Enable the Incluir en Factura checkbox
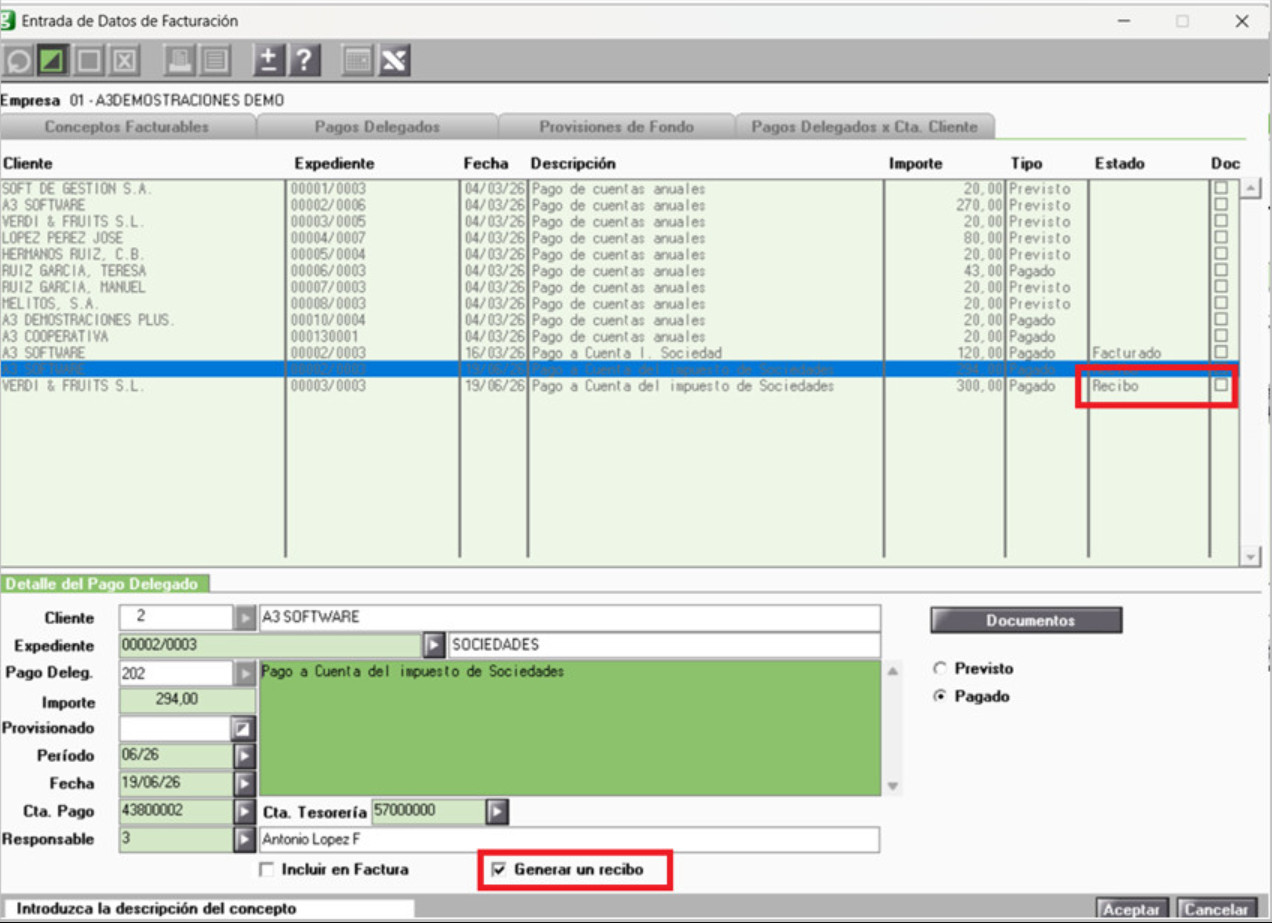Viewport: 1272px width, 923px height. tap(266, 870)
